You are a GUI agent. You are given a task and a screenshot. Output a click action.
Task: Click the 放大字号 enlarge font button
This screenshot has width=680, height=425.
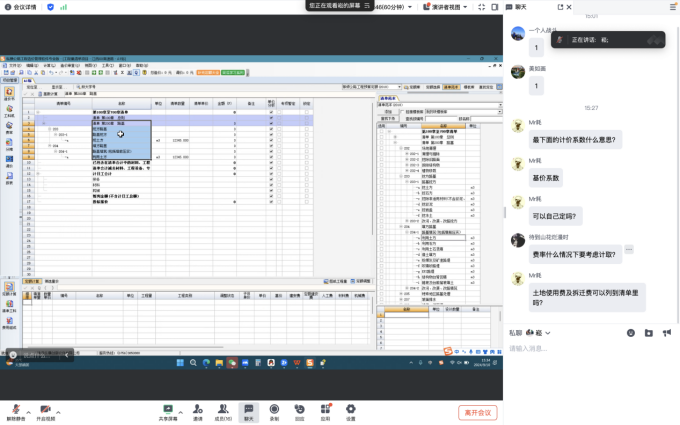pos(86,87)
